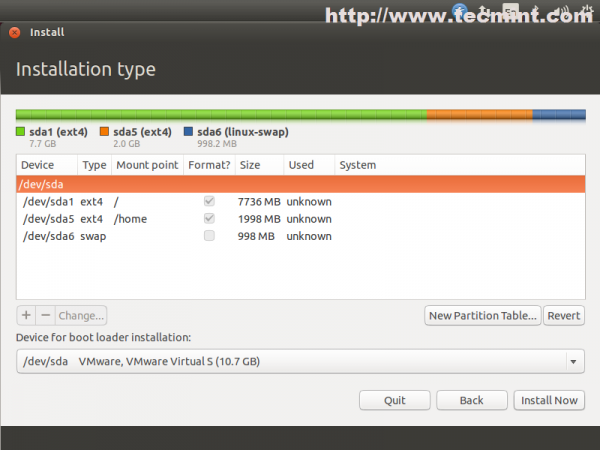Click blue sda6 segment in partition bar

(x=559, y=114)
